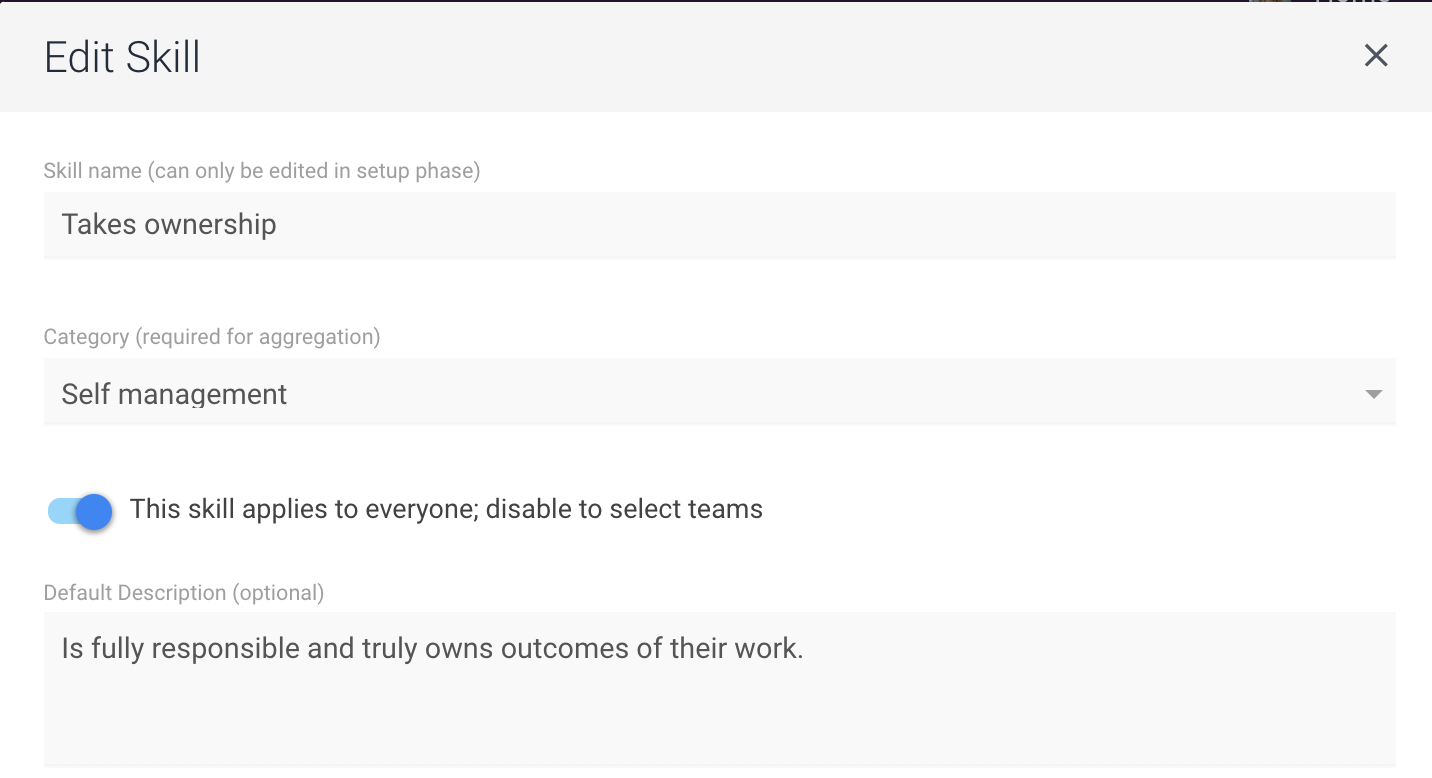Click the Skill name field label
Viewport: 1432px width, 778px height.
click(x=262, y=171)
